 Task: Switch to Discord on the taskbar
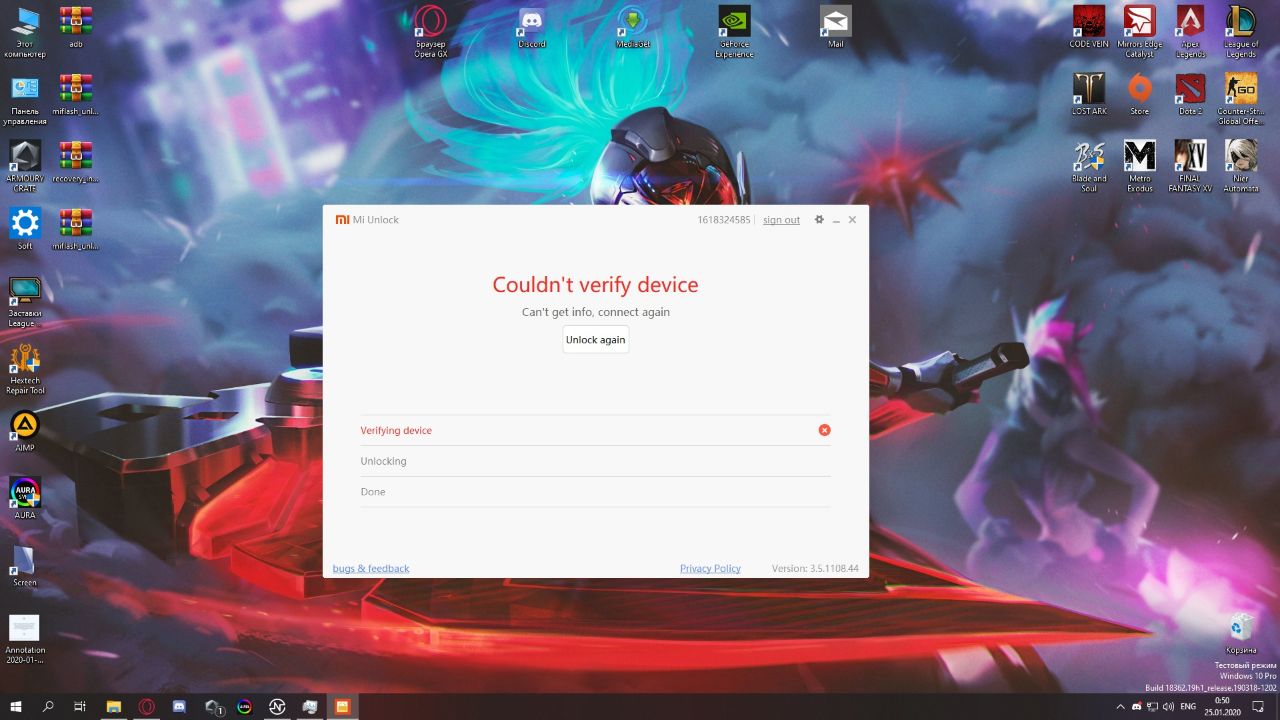179,707
